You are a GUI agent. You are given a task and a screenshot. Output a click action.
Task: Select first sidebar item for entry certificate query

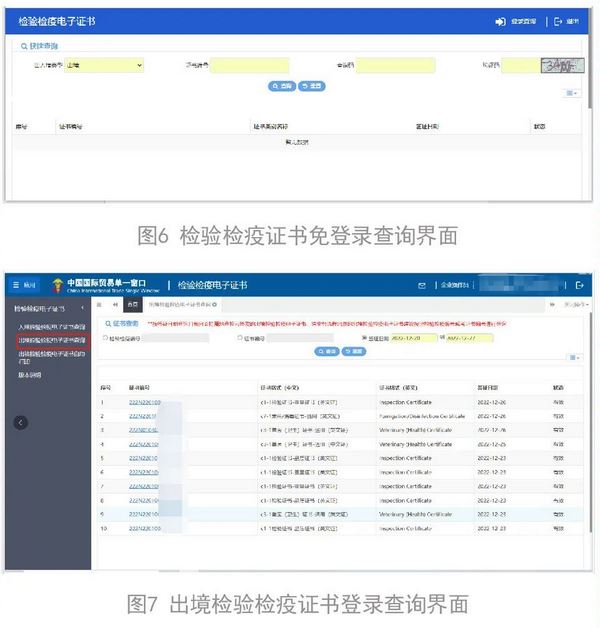click(x=52, y=327)
